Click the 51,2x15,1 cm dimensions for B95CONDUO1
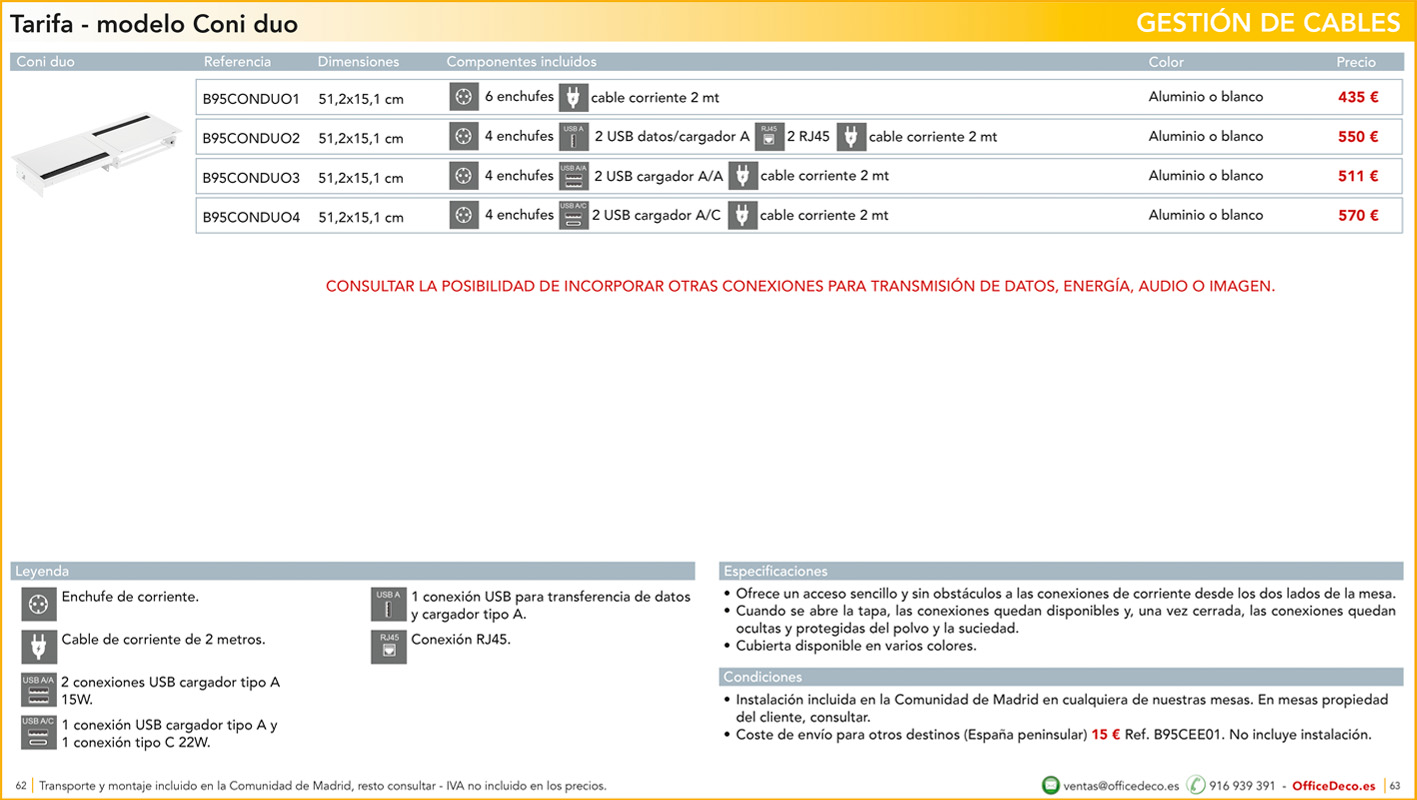The image size is (1417, 800). (x=361, y=99)
